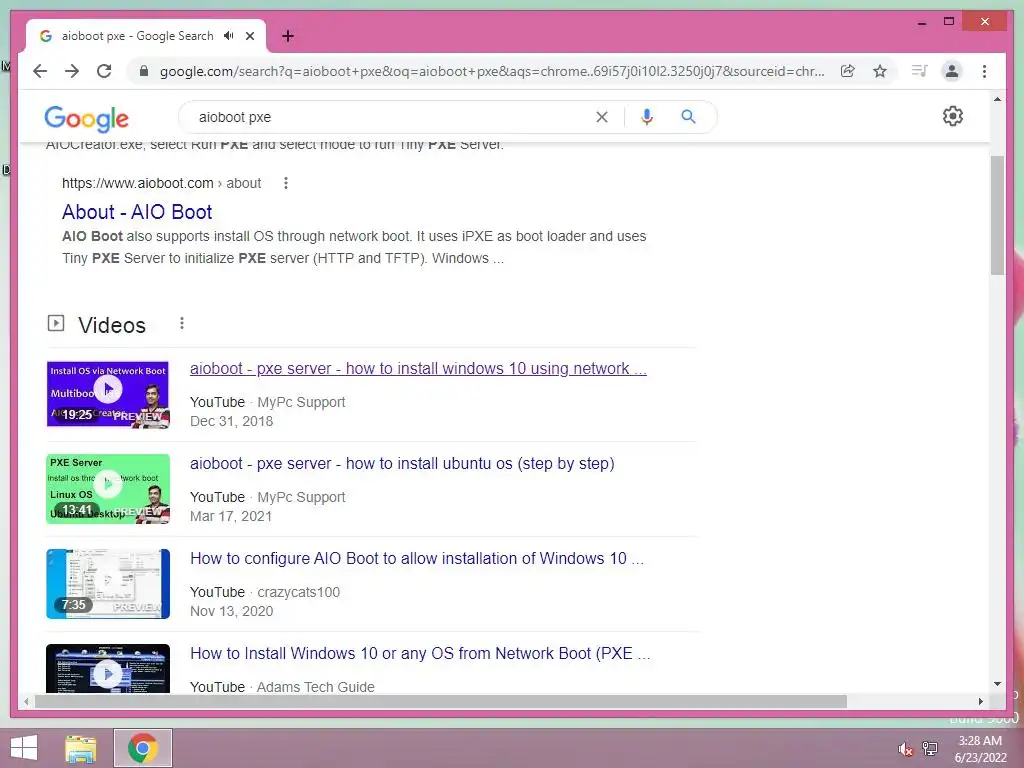
Task: Click the vertical scrollbar thumb
Action: (x=997, y=215)
